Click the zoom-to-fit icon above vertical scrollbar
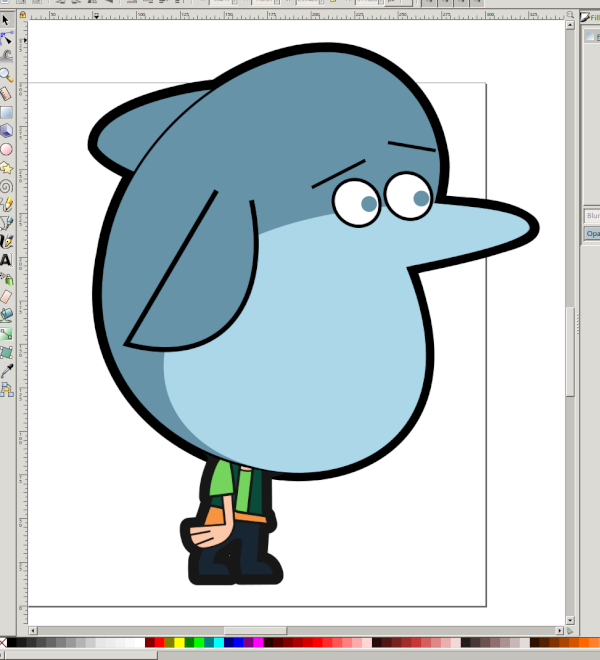This screenshot has width=600, height=660. [570, 15]
